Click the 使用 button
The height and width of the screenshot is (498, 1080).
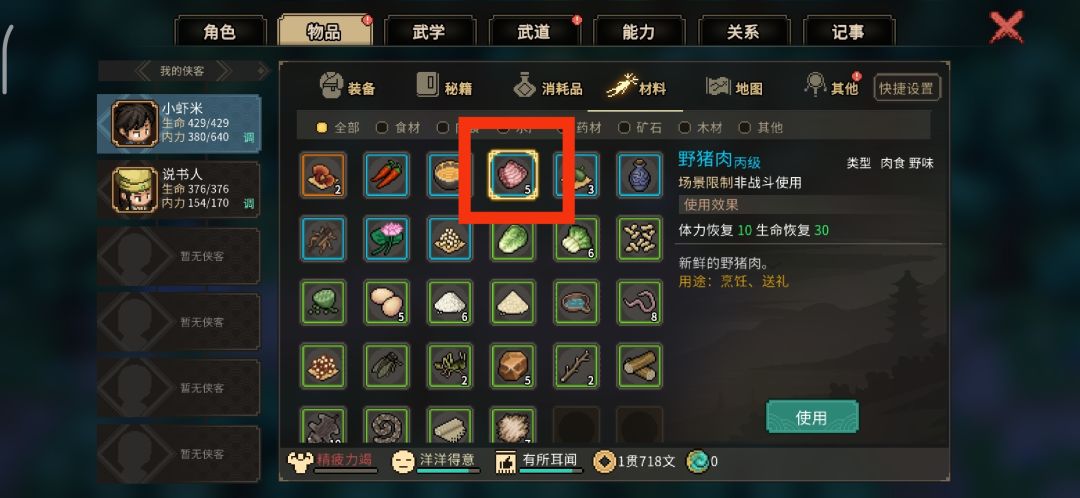(x=812, y=417)
